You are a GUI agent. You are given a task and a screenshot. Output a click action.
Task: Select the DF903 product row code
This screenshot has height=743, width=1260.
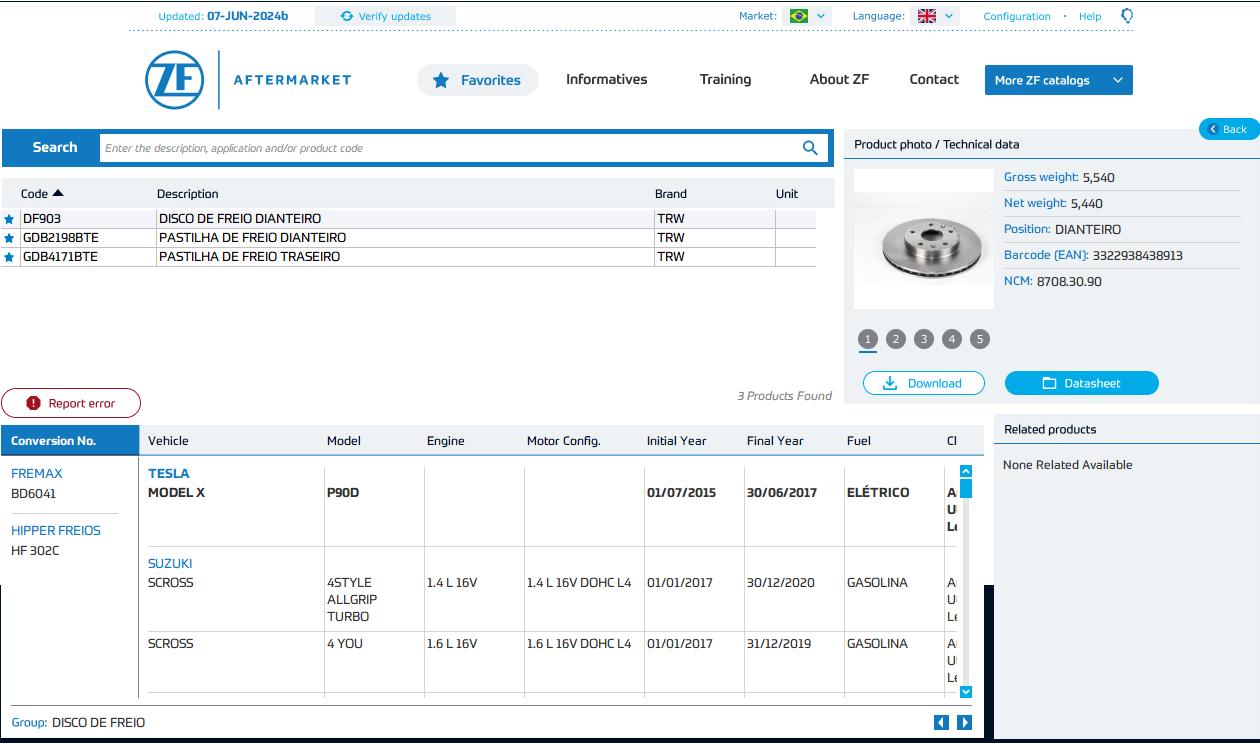tap(42, 219)
